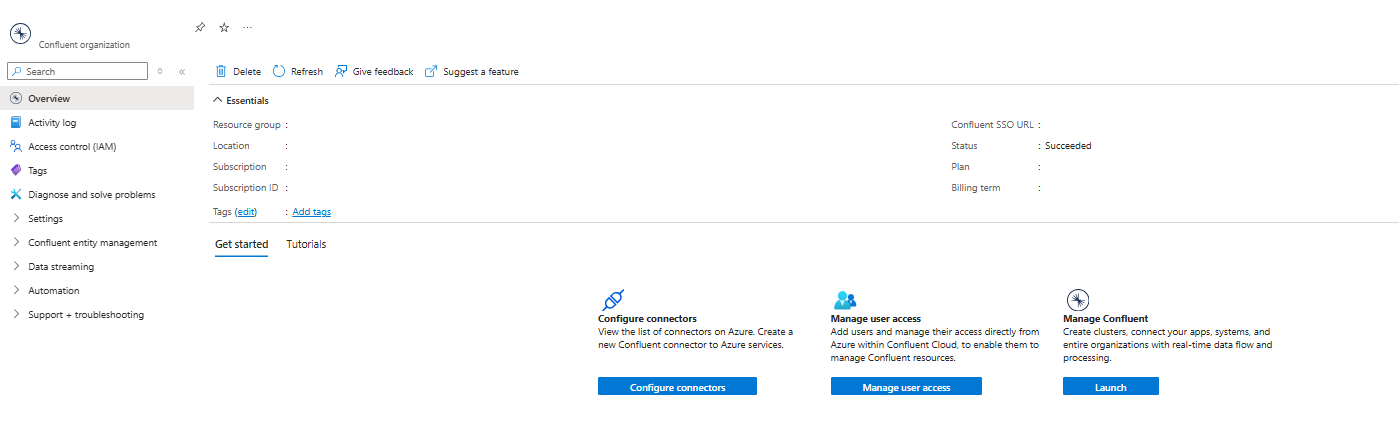Click the Resource group label
The width and height of the screenshot is (1399, 433).
click(247, 125)
